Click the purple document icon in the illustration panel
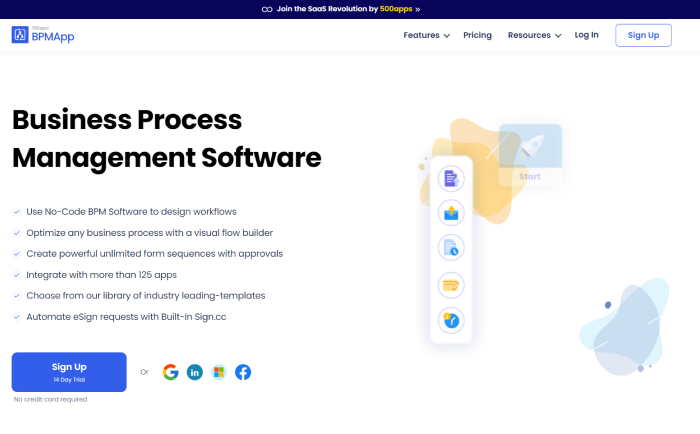700x434 pixels. click(x=451, y=178)
